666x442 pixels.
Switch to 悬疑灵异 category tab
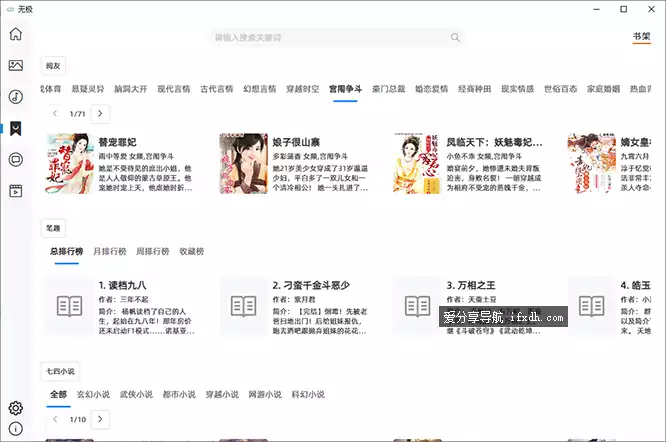coord(87,89)
